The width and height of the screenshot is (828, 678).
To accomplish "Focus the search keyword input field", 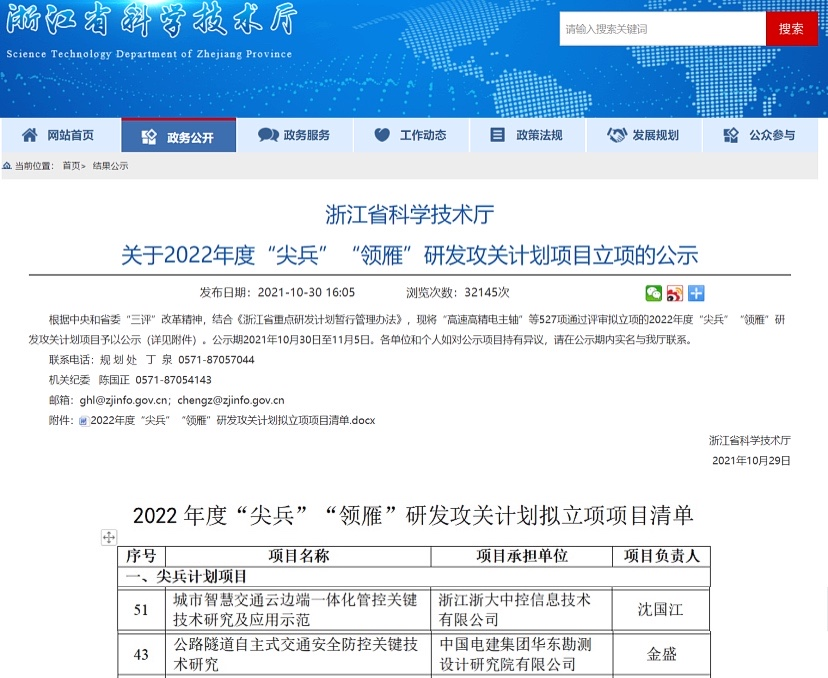I will pos(663,29).
